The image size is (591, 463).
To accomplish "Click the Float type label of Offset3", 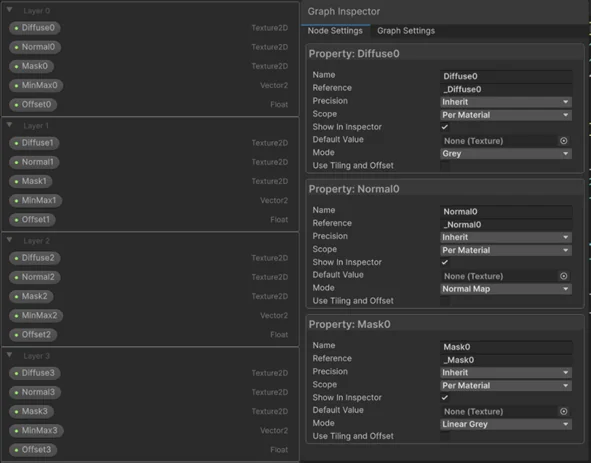I will [x=279, y=449].
